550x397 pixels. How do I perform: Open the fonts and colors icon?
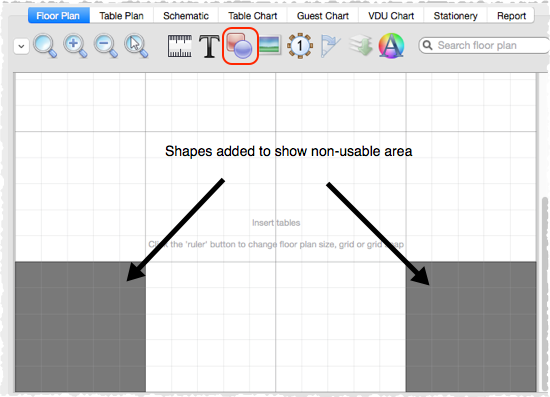[x=391, y=46]
